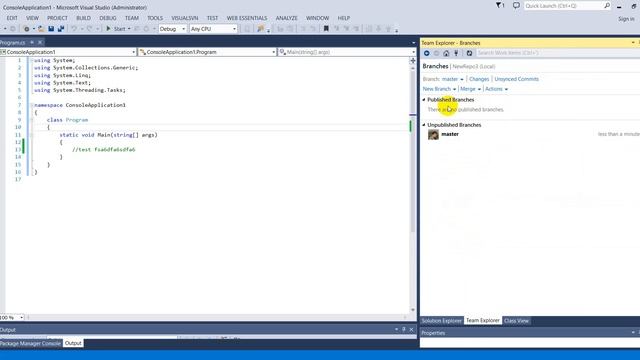Open the VISUALSVN menu

(184, 18)
